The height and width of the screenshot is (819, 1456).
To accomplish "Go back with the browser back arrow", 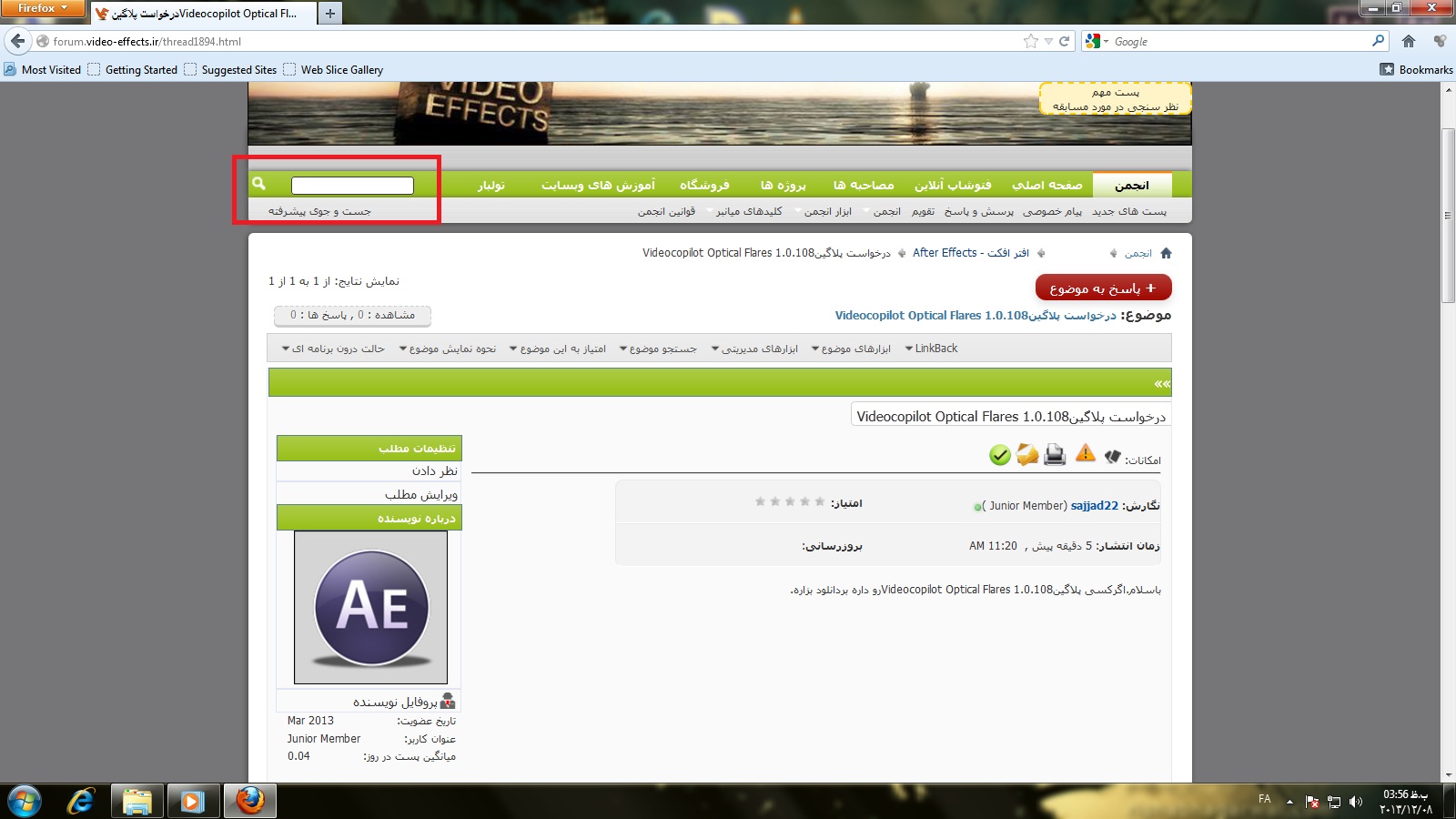I will coord(17,41).
